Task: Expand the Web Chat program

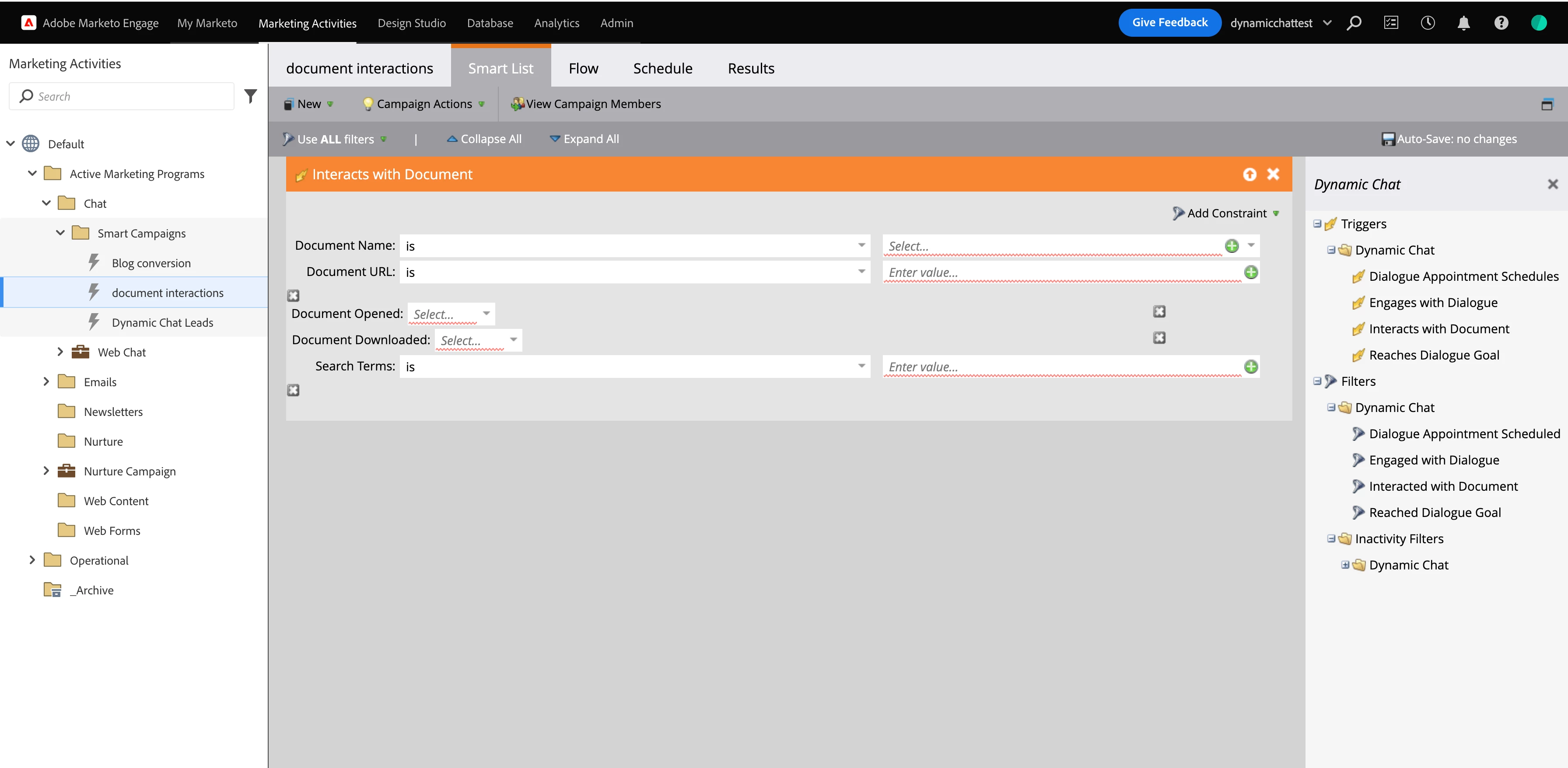Action: (59, 352)
